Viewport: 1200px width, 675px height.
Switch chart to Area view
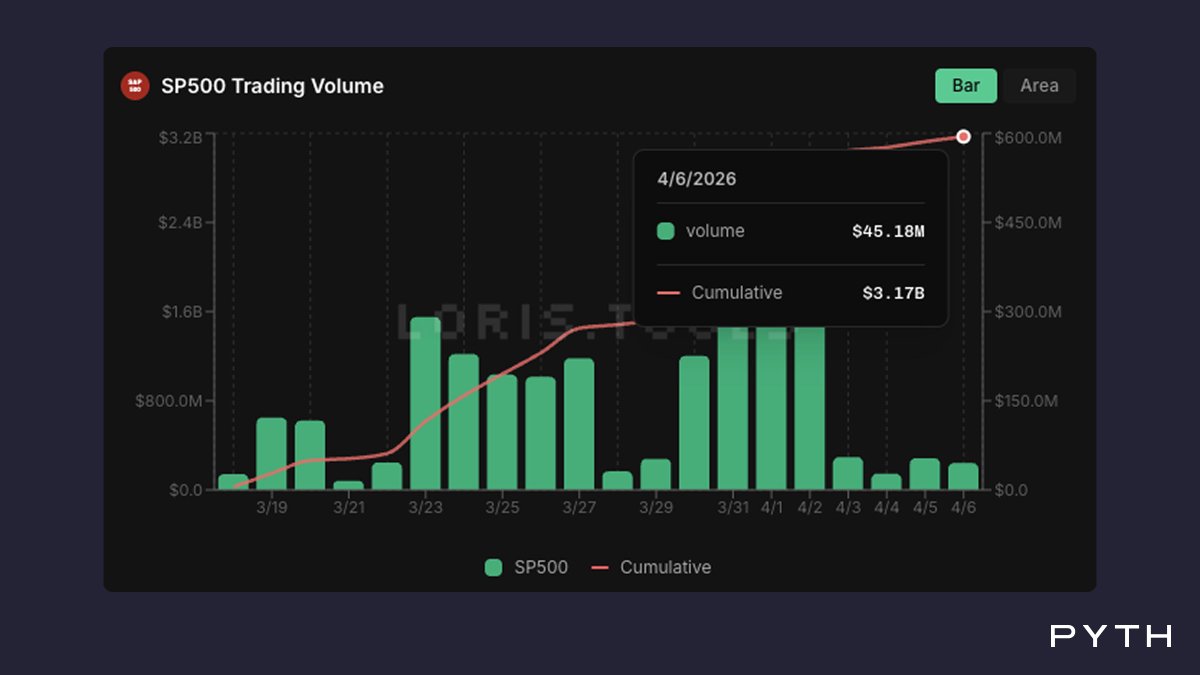point(1039,86)
